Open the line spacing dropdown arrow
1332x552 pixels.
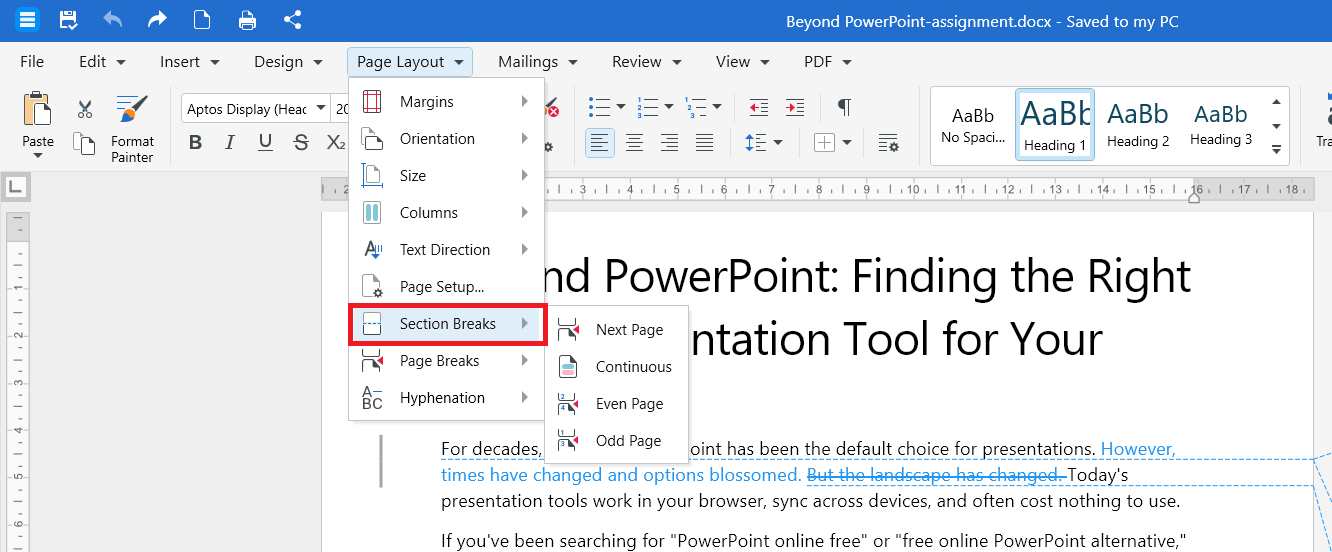778,143
